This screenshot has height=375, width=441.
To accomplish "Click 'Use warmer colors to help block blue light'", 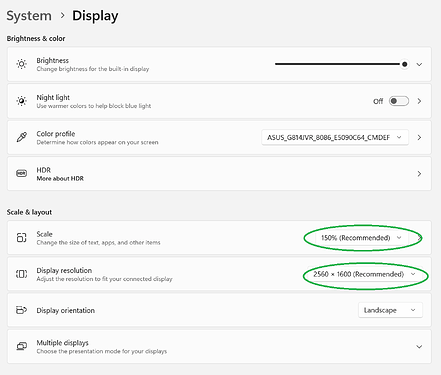I will click(x=94, y=106).
